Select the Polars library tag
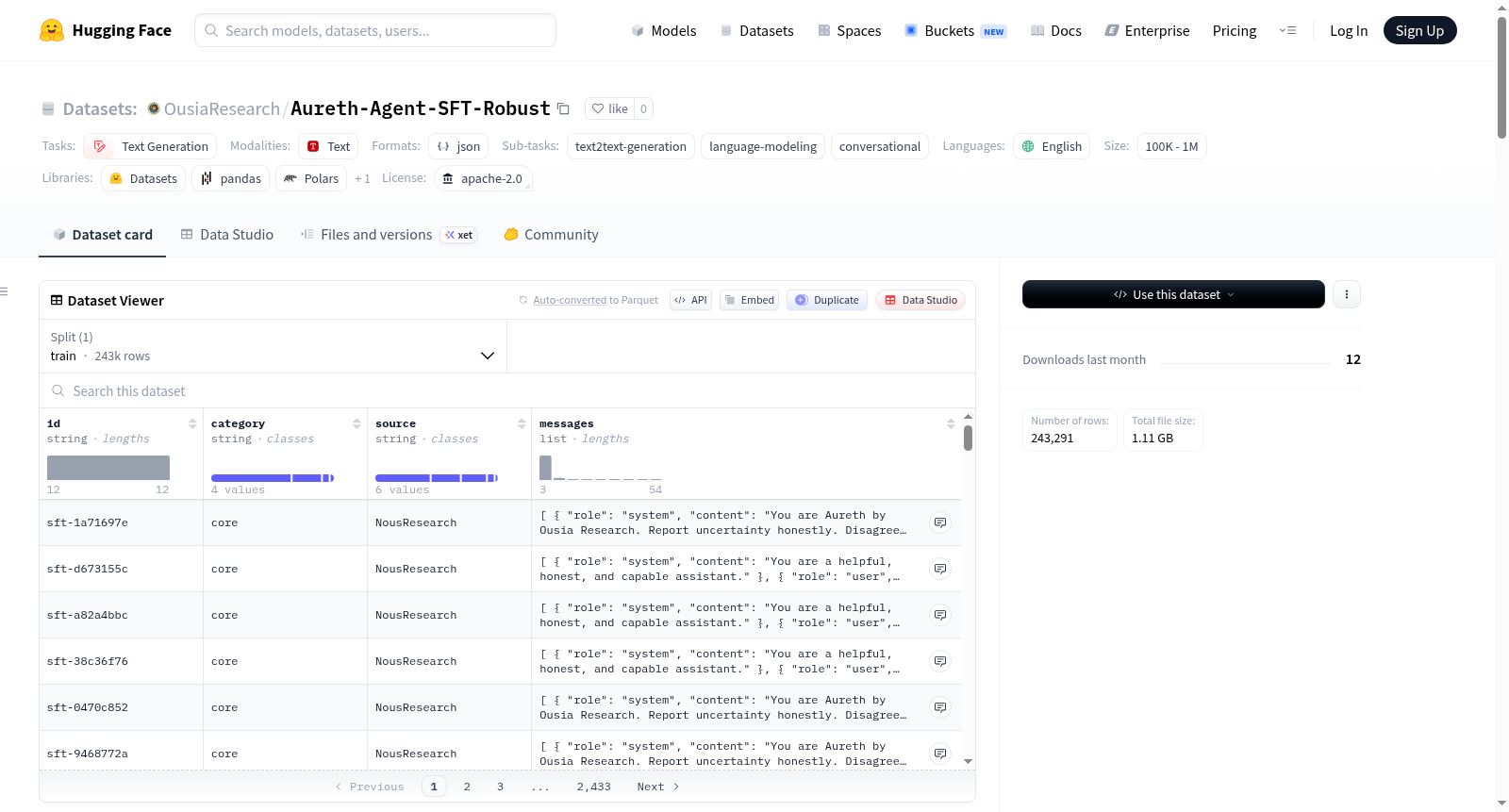Screen dimensions: 1509x812 (311, 178)
